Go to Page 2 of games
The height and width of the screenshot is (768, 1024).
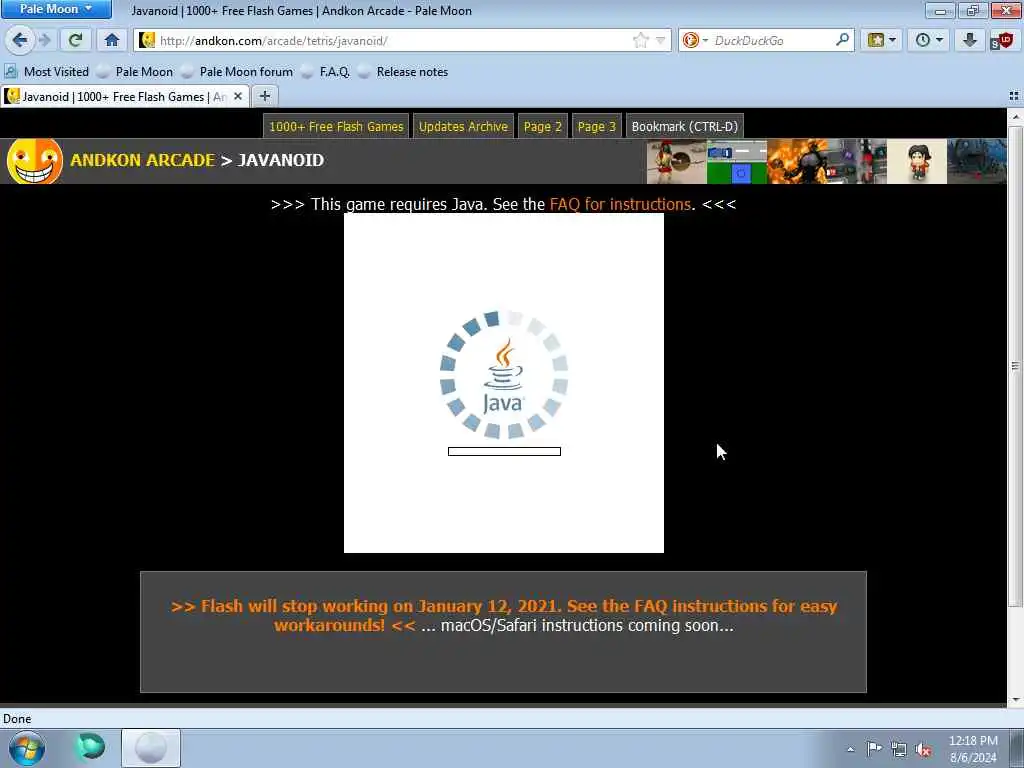coord(543,127)
